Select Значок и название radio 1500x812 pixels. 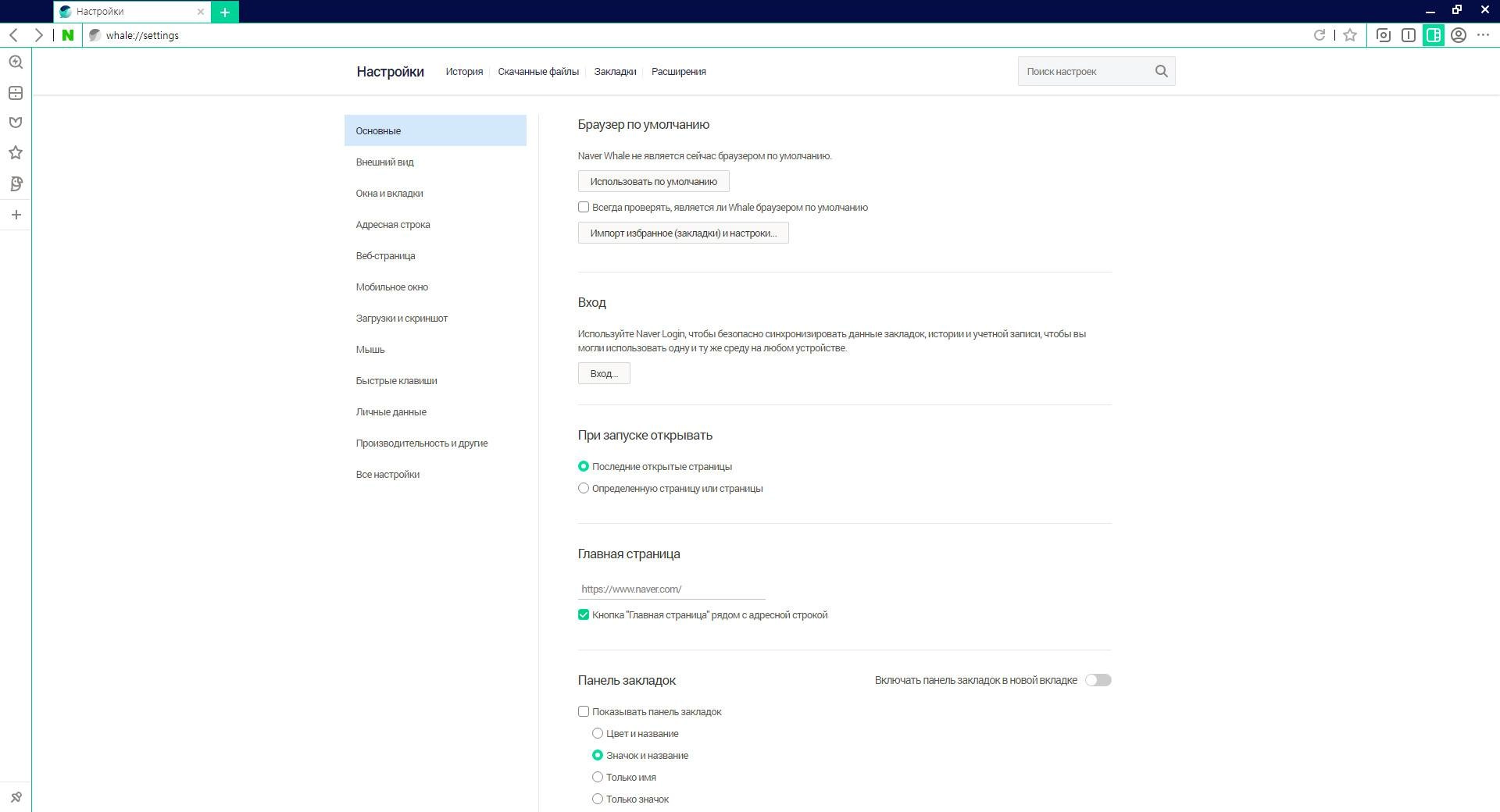[x=598, y=755]
